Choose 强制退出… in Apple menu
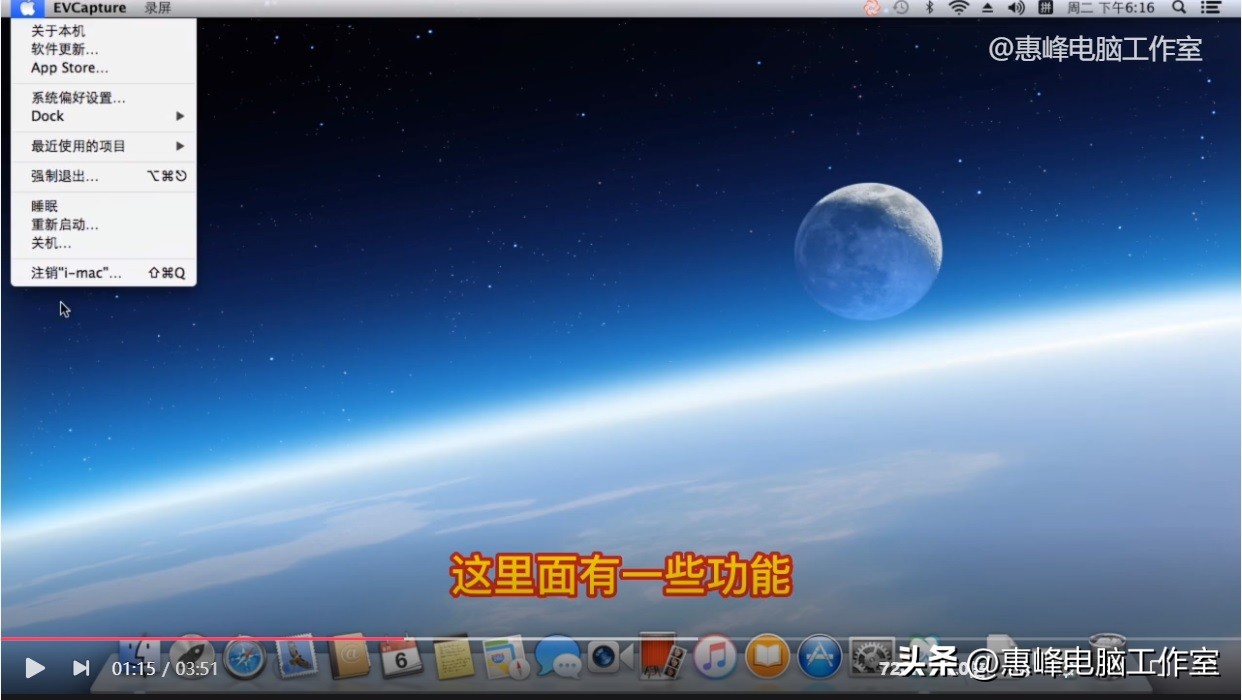Viewport: 1242px width, 700px height. (65, 176)
